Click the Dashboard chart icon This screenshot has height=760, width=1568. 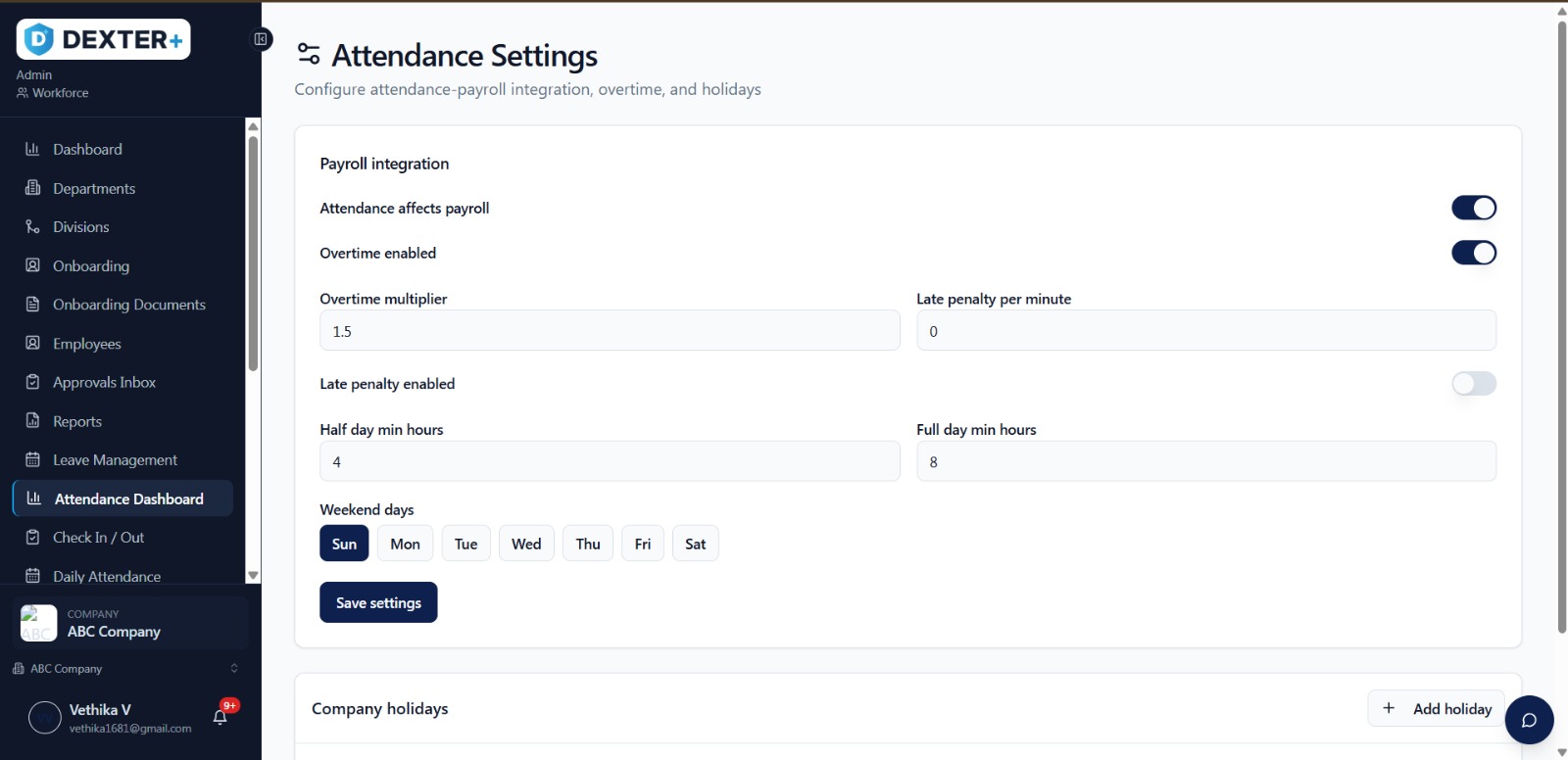pos(32,149)
